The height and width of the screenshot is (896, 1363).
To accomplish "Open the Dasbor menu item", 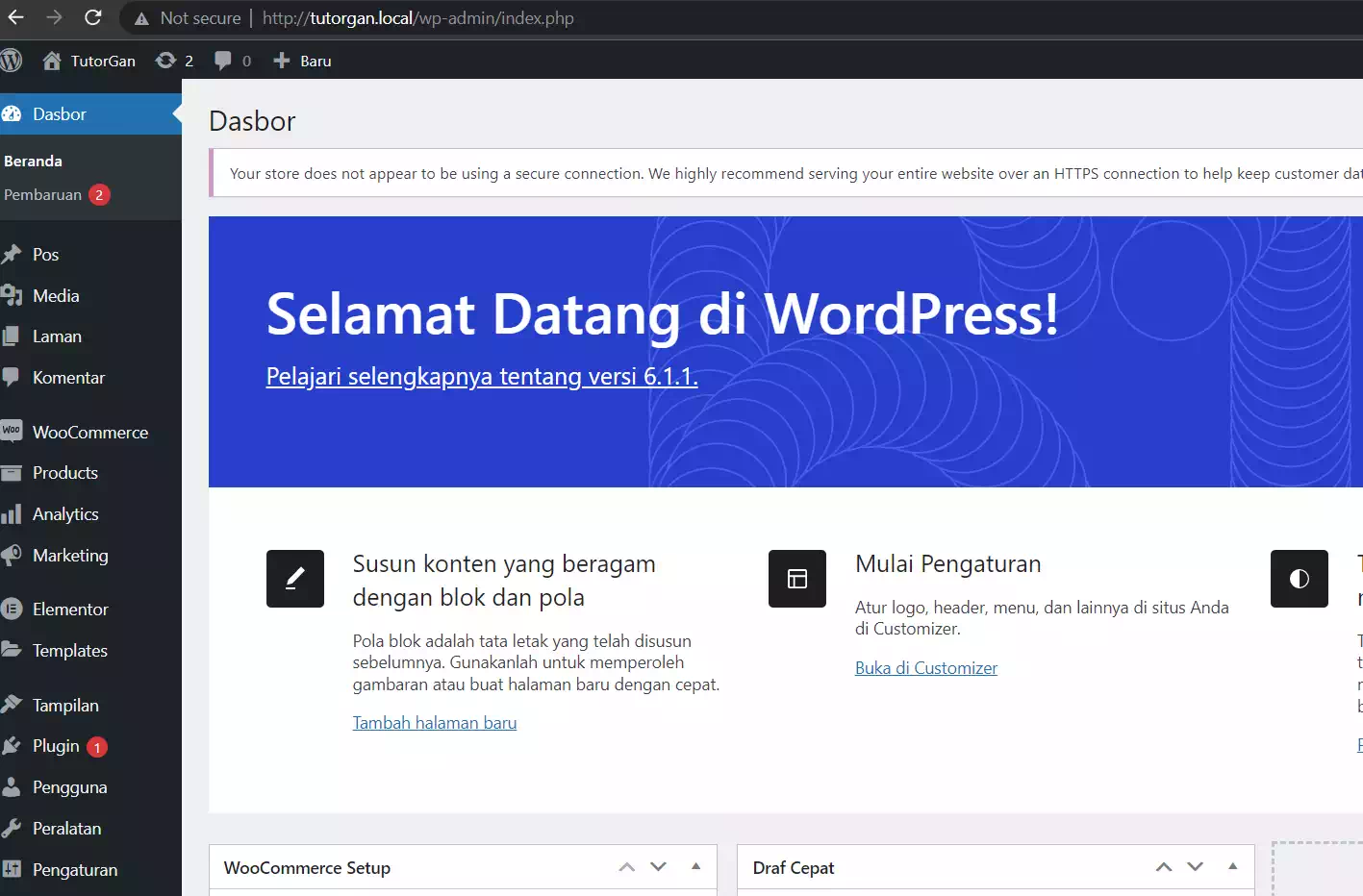I will (x=90, y=113).
